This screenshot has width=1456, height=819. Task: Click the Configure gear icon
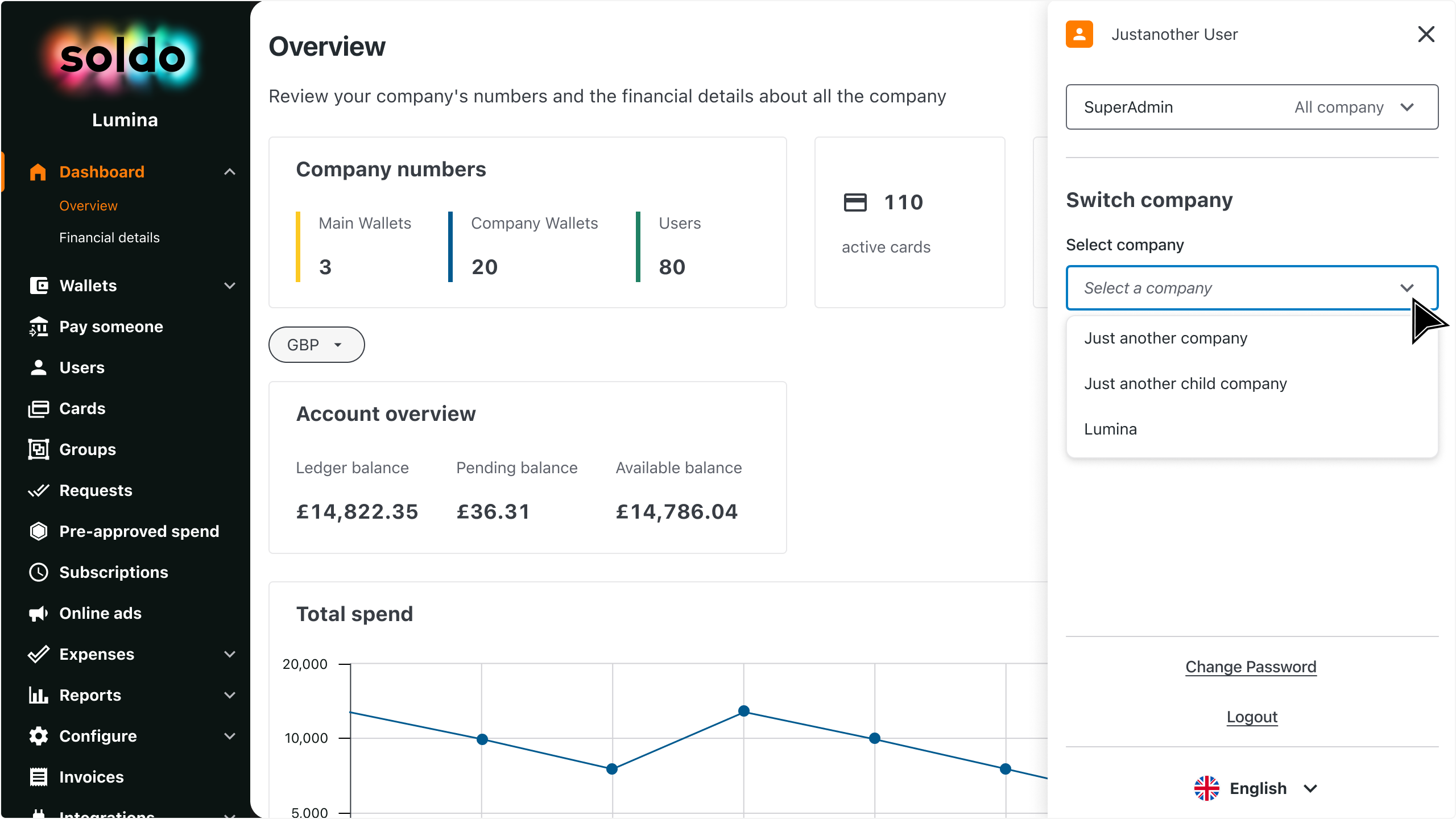(x=39, y=736)
